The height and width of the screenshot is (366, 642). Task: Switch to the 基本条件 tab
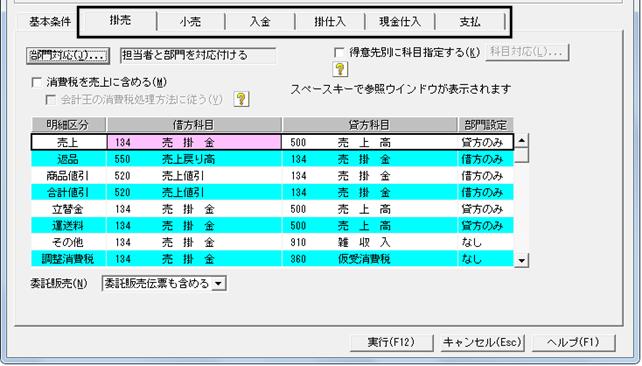point(50,22)
